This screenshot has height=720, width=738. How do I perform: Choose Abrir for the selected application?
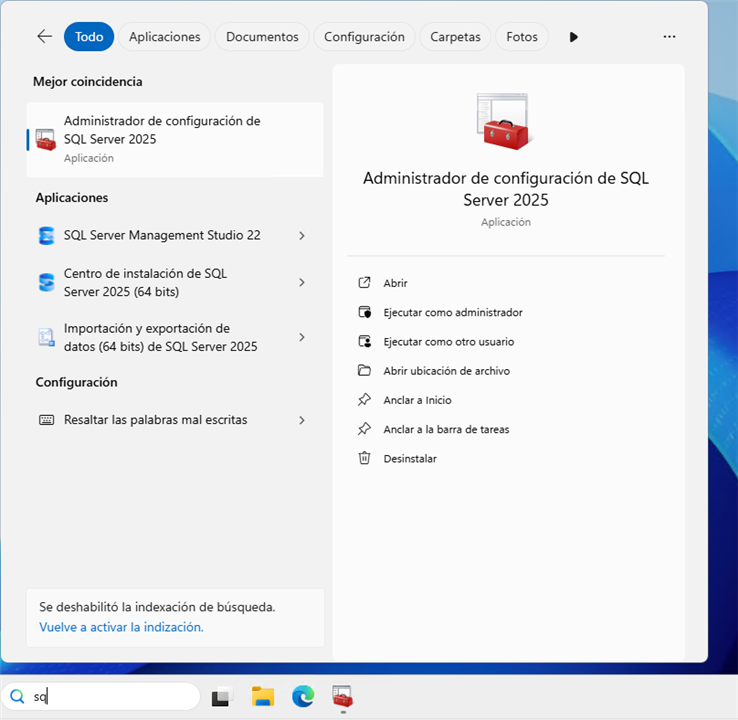click(x=395, y=283)
